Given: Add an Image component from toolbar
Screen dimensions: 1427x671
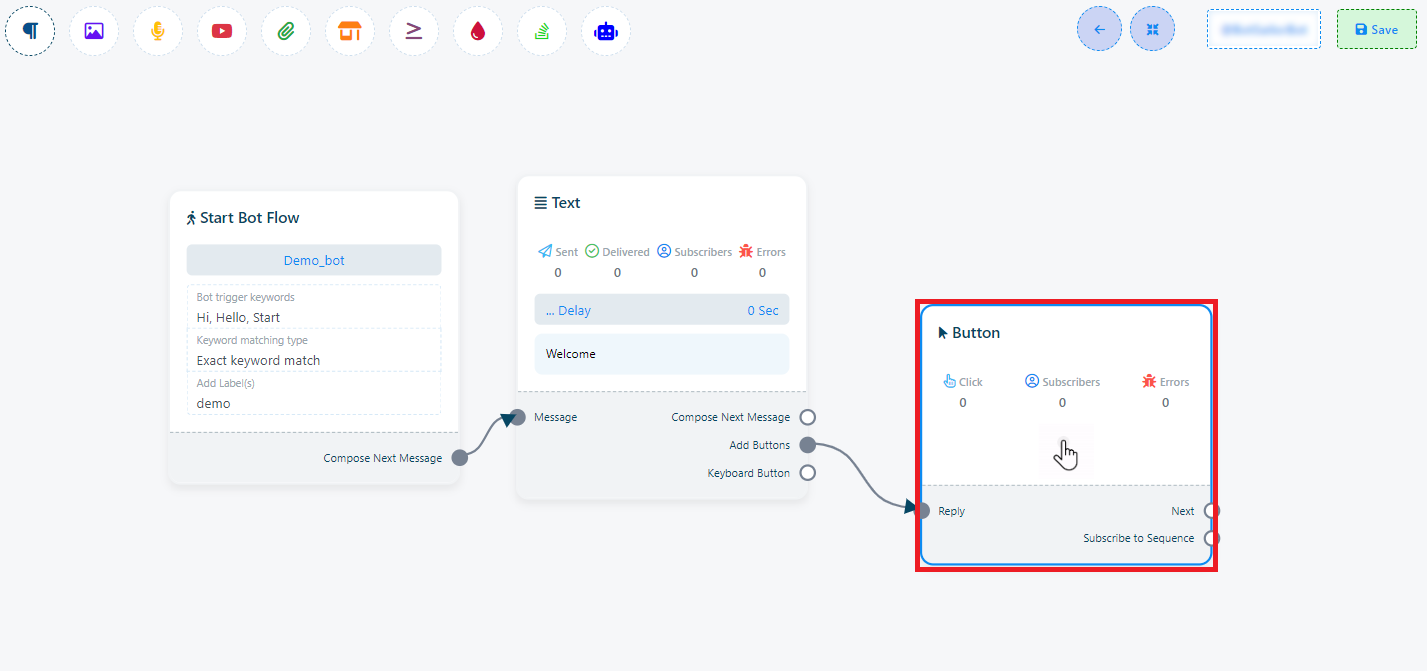Looking at the screenshot, I should (94, 31).
